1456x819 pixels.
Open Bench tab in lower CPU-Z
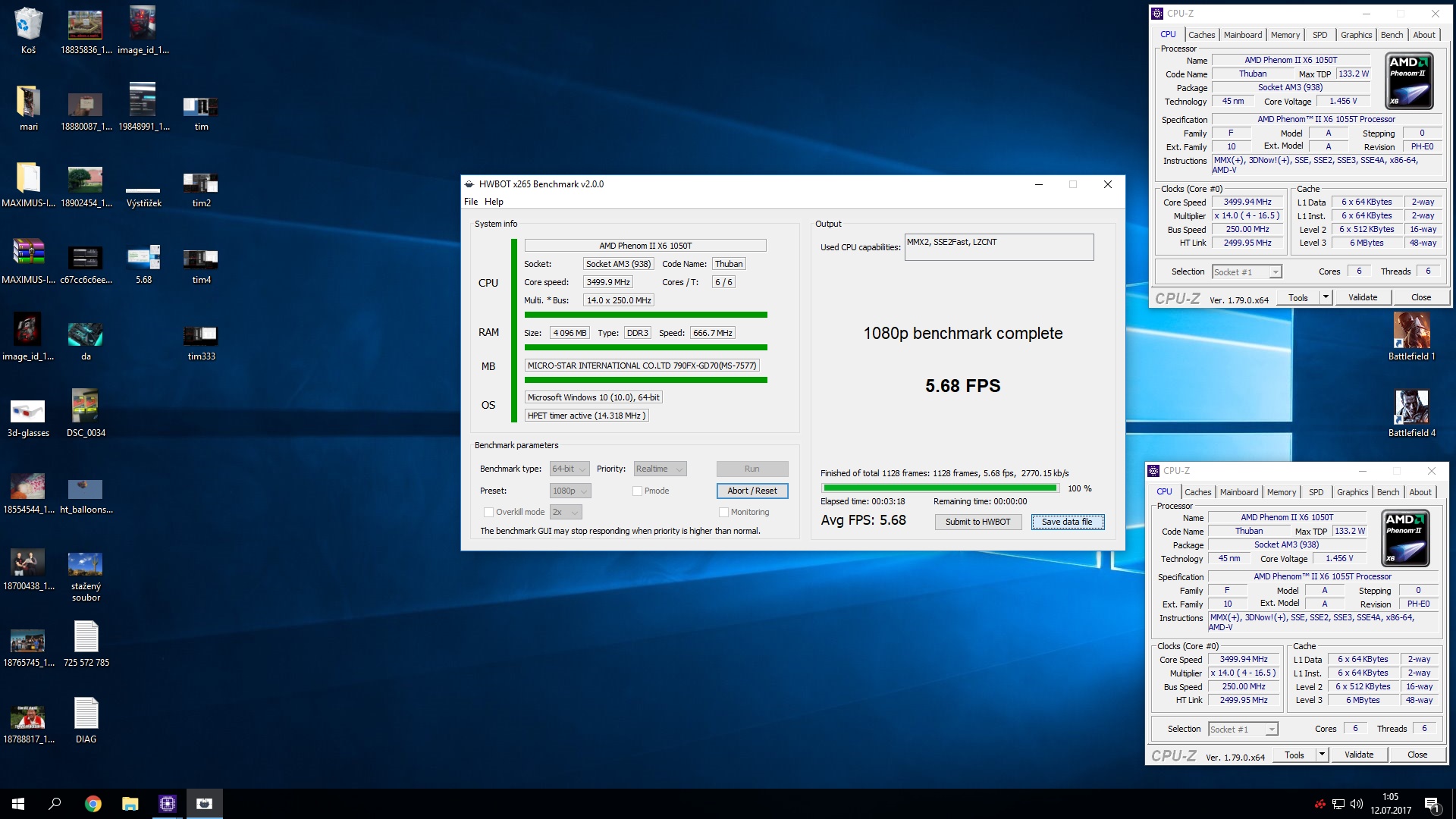point(1389,492)
